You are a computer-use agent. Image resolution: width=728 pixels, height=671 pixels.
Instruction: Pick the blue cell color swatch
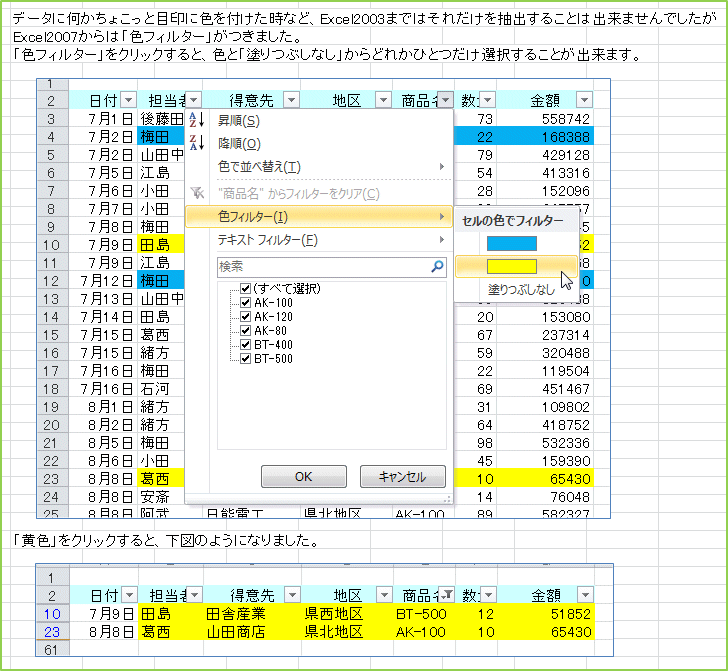pos(512,243)
